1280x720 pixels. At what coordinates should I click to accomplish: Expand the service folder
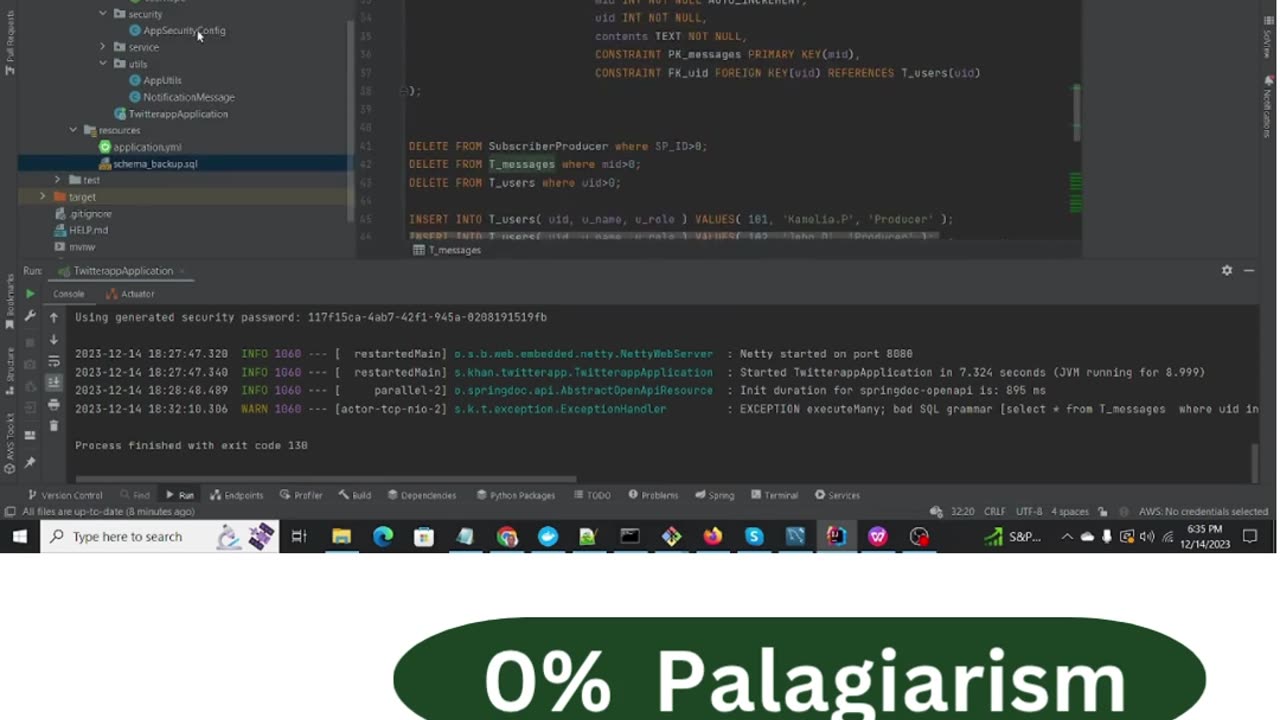pos(103,47)
